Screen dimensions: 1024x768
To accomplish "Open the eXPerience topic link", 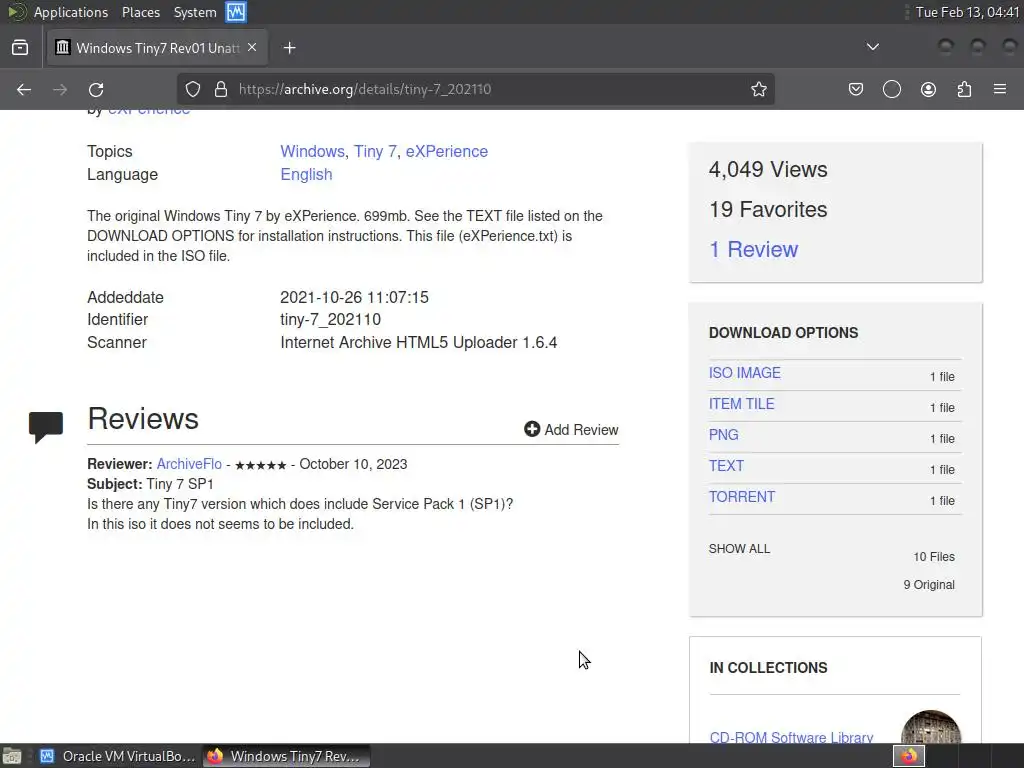I will tap(447, 152).
